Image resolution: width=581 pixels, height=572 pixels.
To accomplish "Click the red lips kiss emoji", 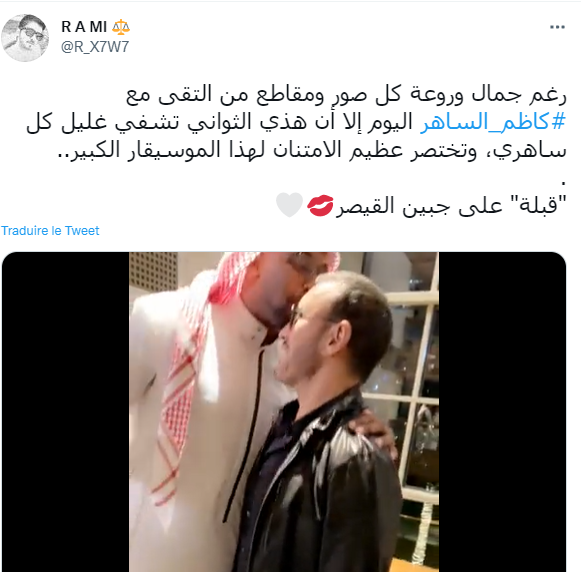I will click(320, 205).
